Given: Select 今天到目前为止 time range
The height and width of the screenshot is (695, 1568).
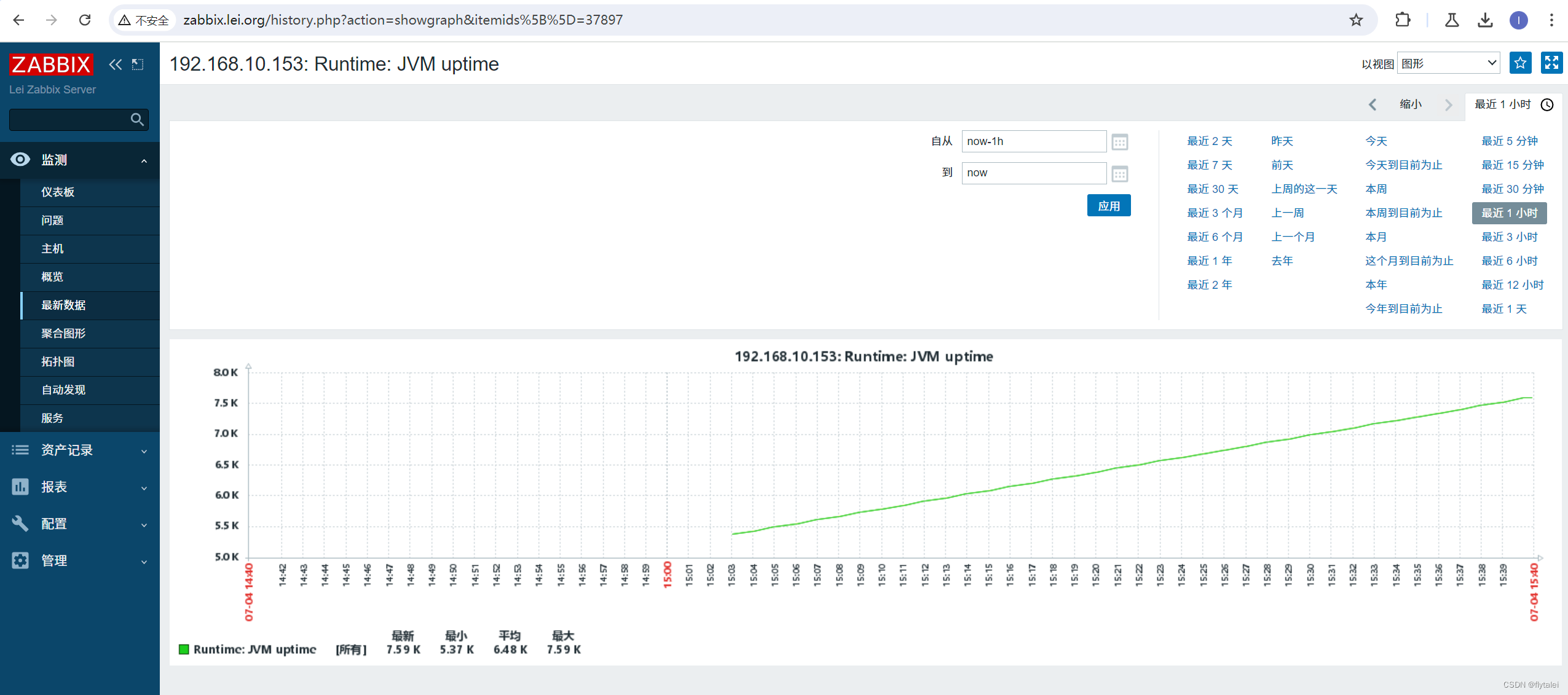Looking at the screenshot, I should 1403,165.
